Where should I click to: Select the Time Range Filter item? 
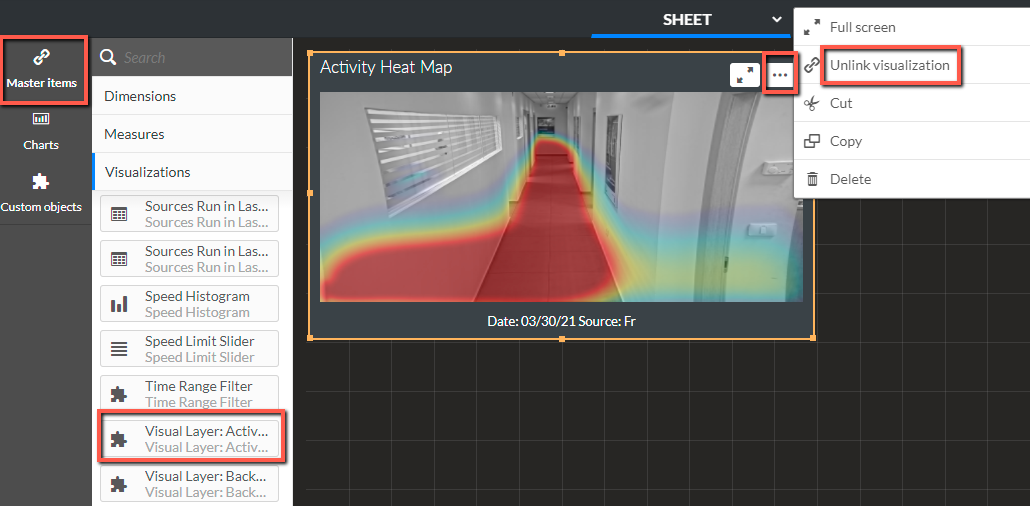coord(189,394)
